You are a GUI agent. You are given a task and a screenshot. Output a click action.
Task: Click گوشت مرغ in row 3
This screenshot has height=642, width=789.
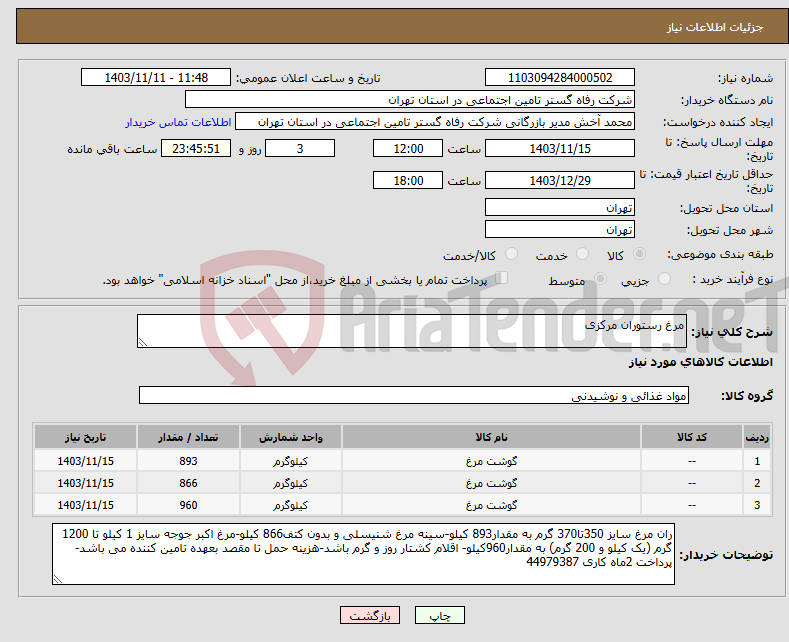(x=491, y=505)
